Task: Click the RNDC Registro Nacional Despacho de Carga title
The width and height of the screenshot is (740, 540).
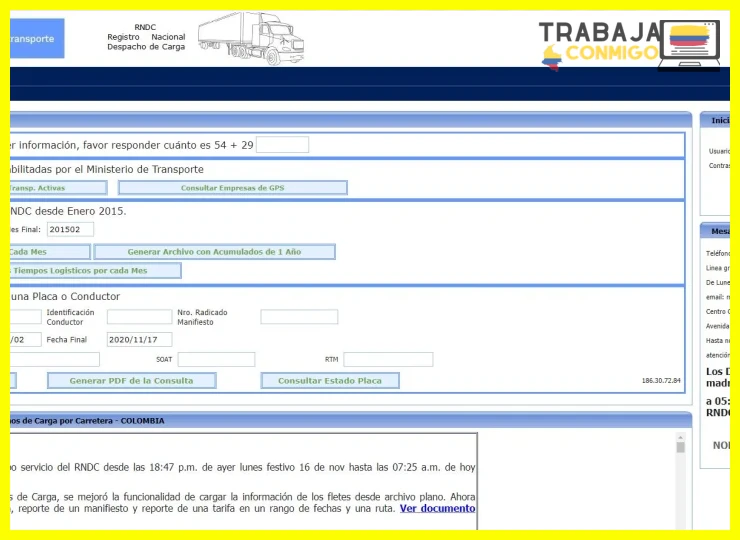Action: [x=146, y=37]
